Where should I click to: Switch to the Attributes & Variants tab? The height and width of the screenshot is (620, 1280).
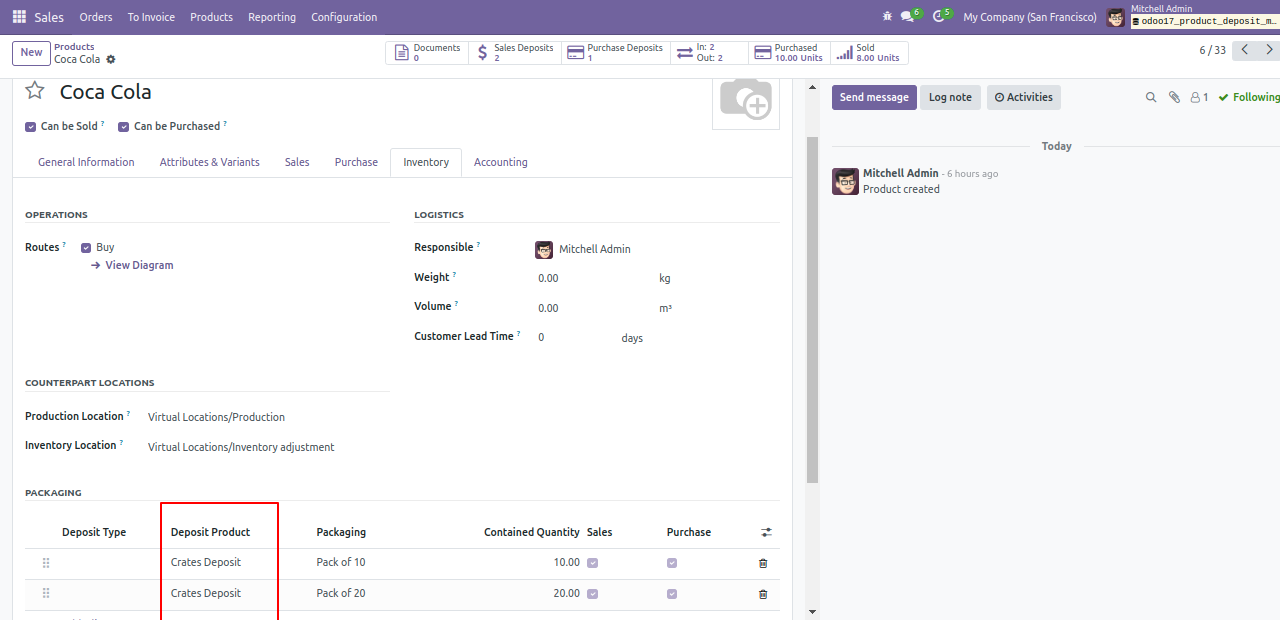click(210, 162)
